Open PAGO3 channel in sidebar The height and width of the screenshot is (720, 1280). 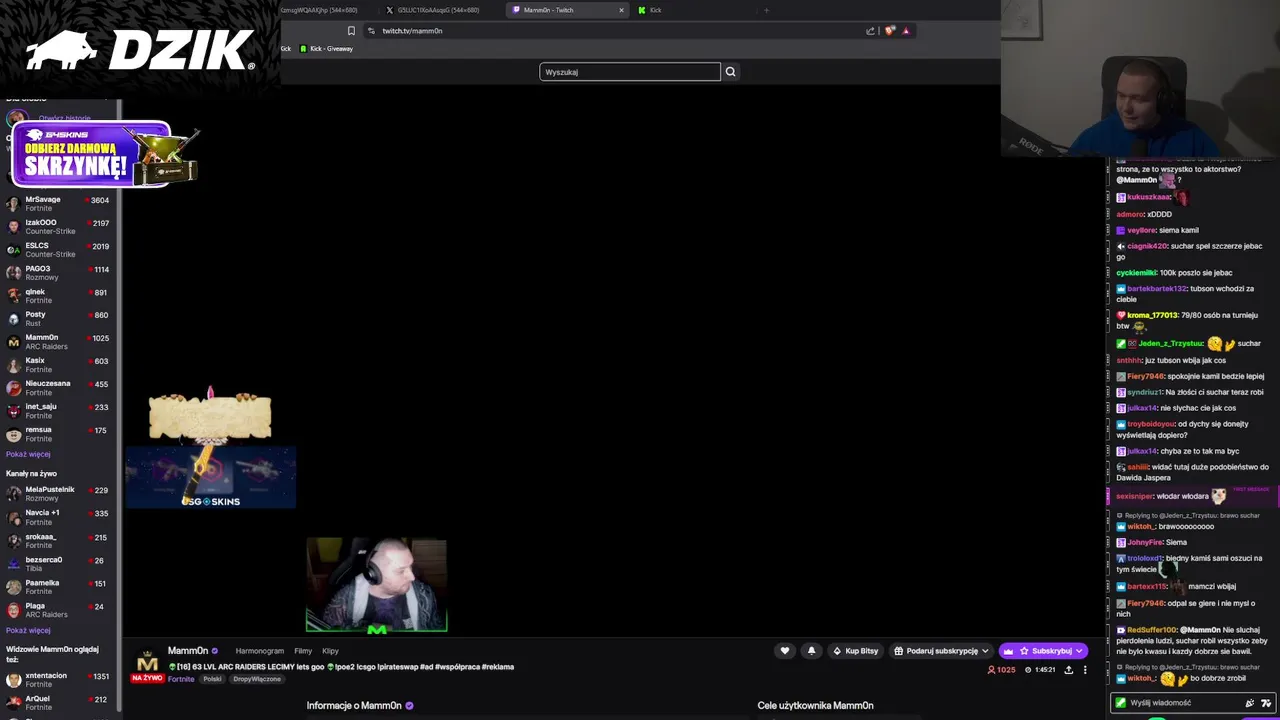pos(59,273)
